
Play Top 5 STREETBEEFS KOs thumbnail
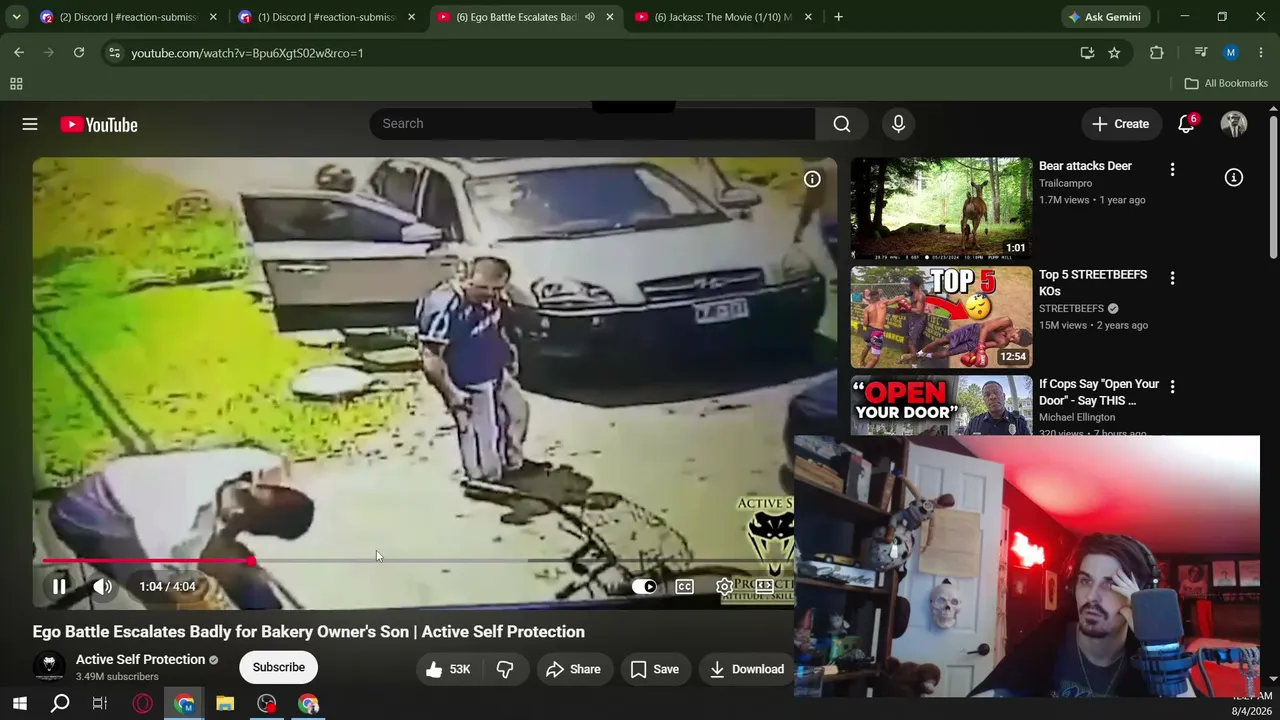[941, 317]
